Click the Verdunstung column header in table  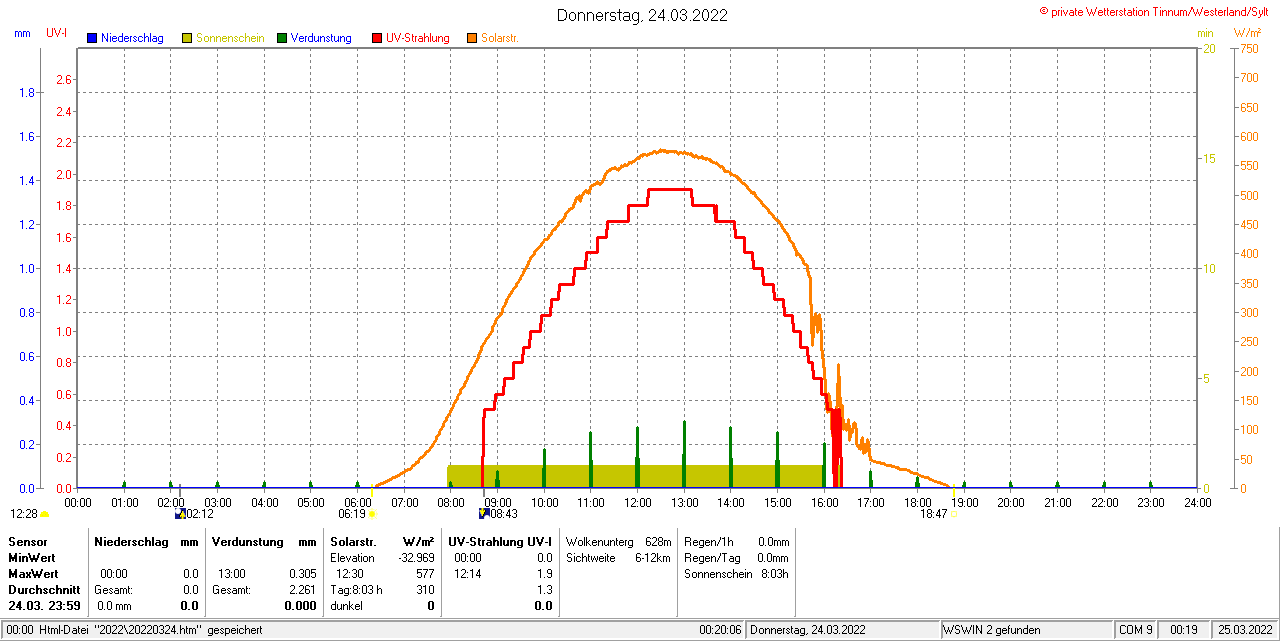[x=247, y=541]
